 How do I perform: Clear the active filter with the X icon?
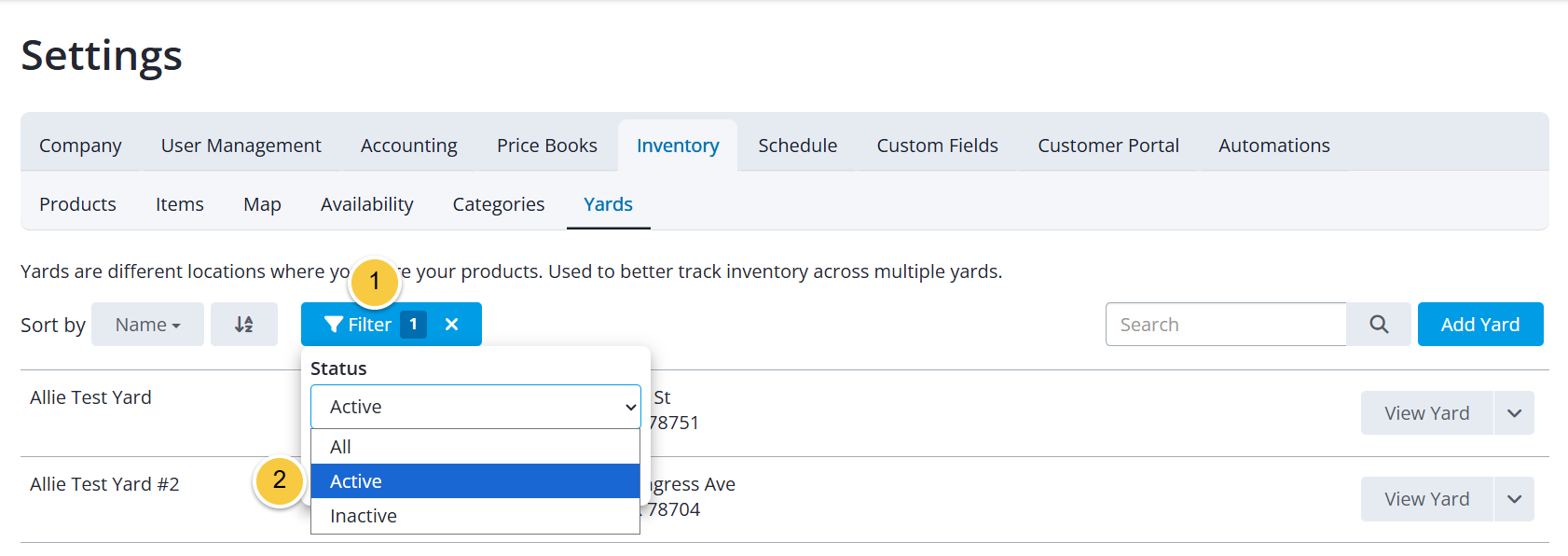click(451, 325)
